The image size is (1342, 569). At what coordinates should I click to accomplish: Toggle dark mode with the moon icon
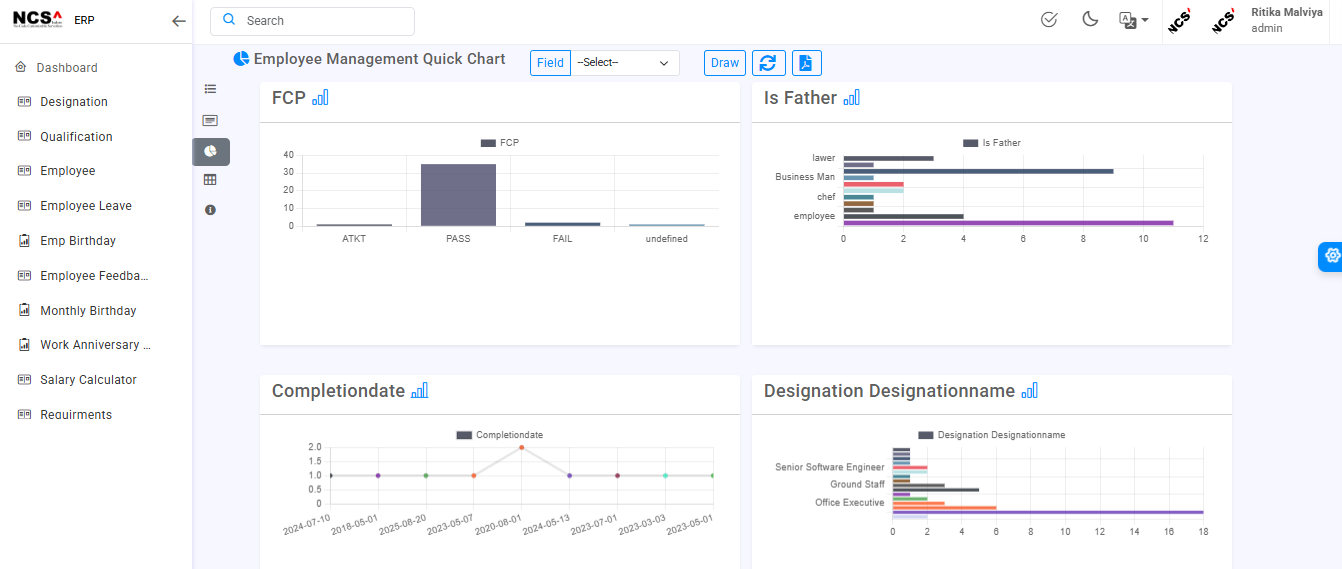click(1091, 20)
